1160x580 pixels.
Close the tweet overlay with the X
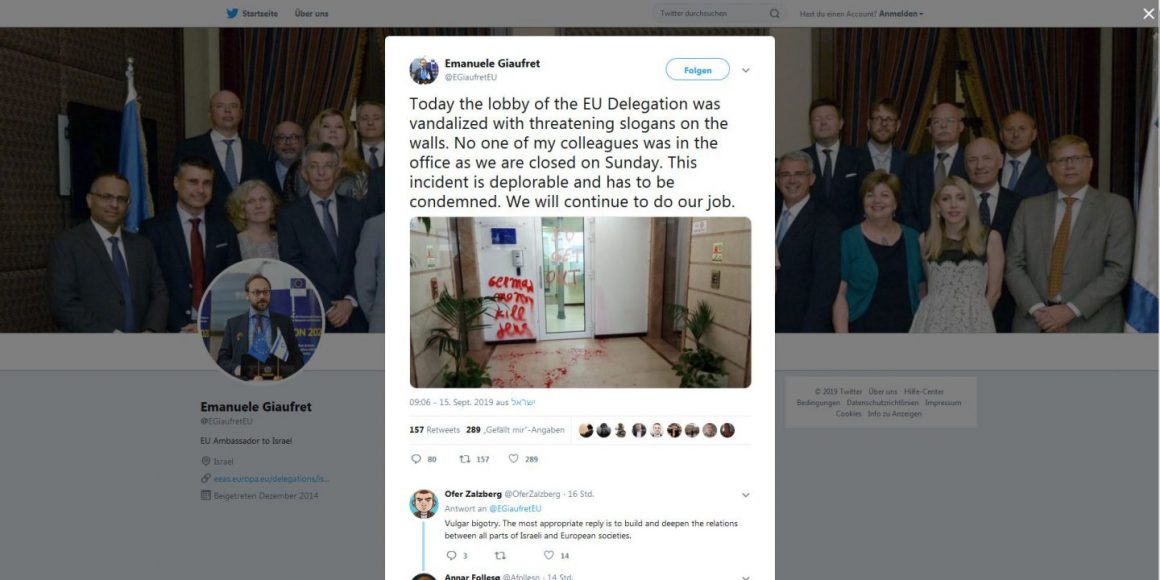1148,13
